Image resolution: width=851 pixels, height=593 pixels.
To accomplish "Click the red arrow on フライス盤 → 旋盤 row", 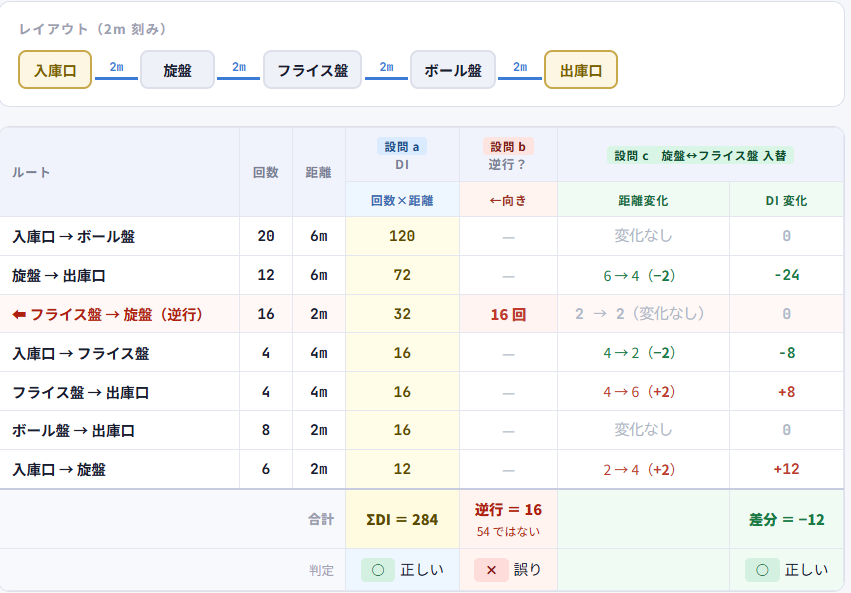I will (18, 314).
